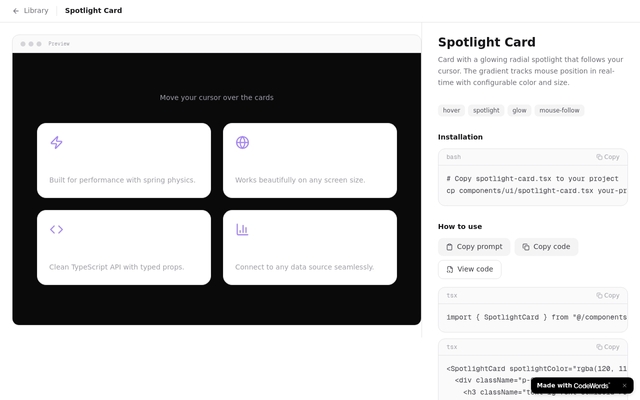Click the clipboard icon in Copy prompt
This screenshot has height=400, width=640.
point(449,247)
